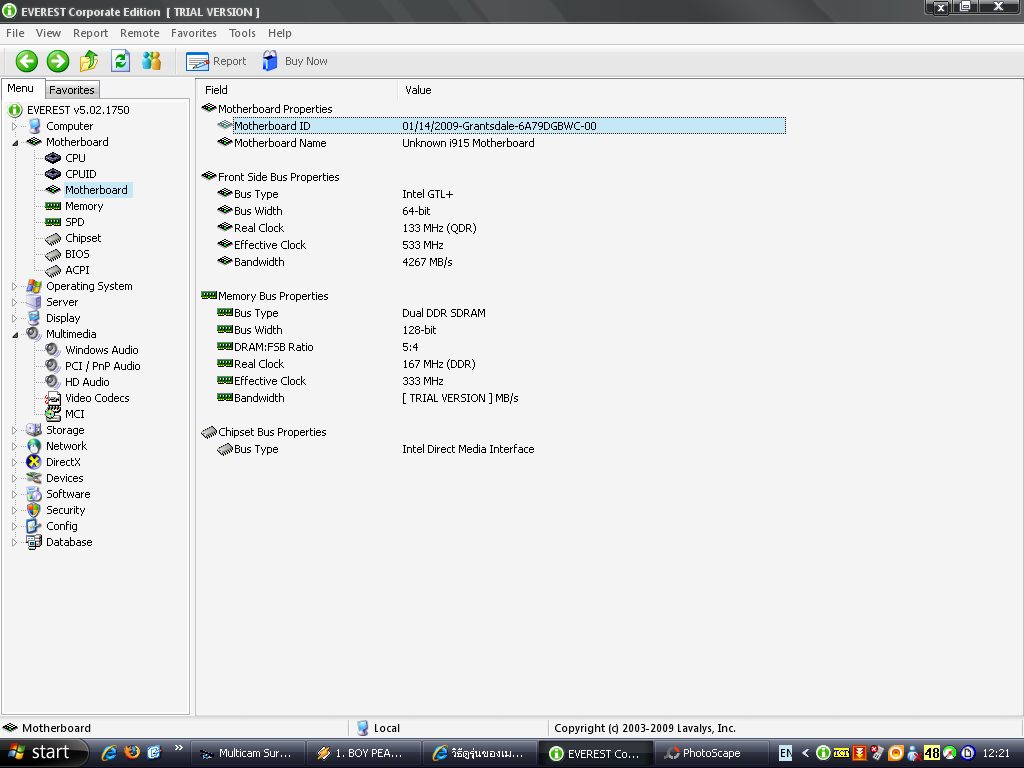Viewport: 1024px width, 768px height.
Task: Select the BIOS icon in tree
Action: 53,254
